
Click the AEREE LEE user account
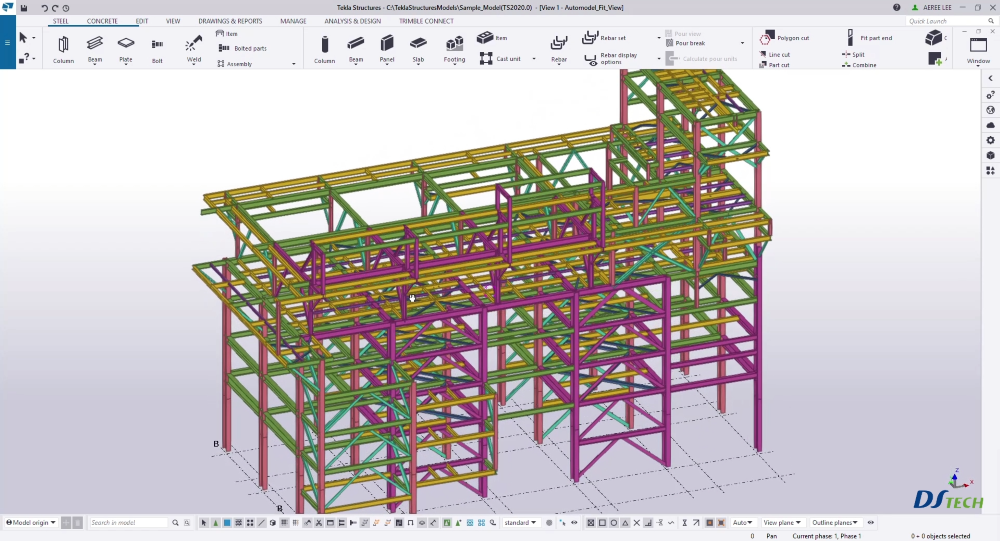(932, 8)
